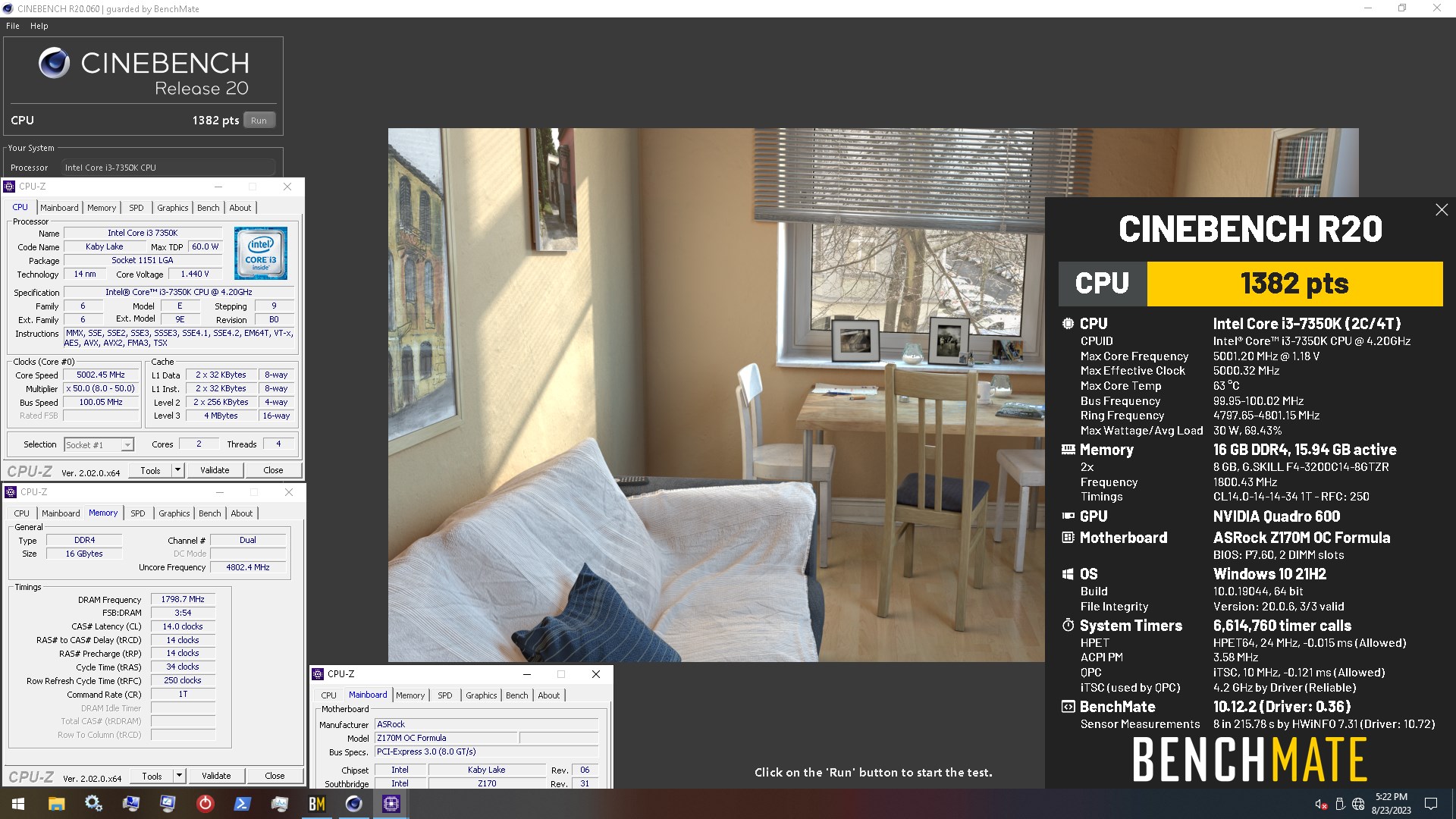Switch to Cinebench in taskbar

coord(353,804)
